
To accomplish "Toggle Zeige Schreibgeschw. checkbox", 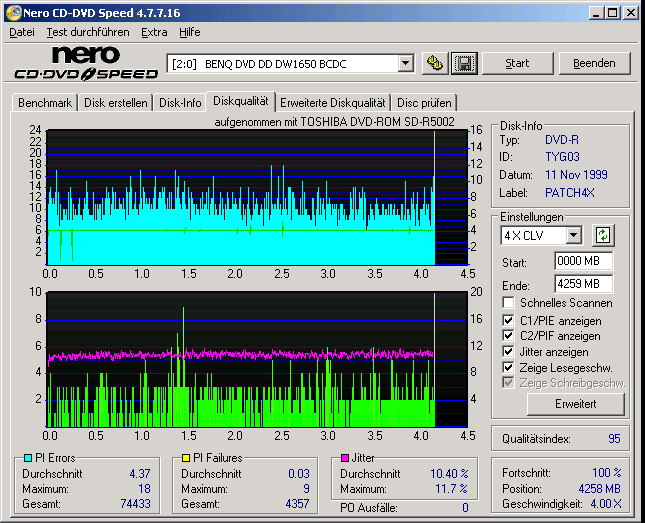I will click(x=508, y=383).
